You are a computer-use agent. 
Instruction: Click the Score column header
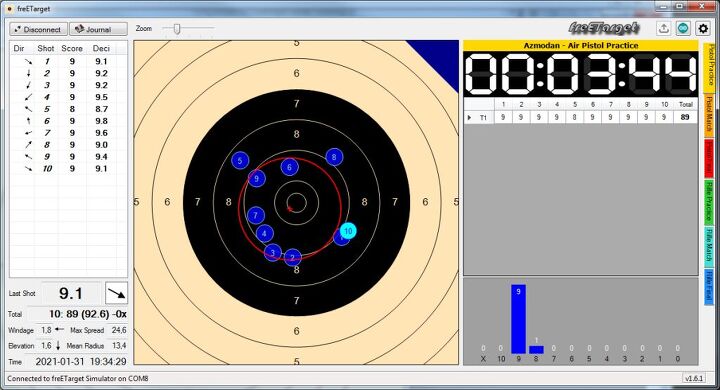pyautogui.click(x=72, y=48)
